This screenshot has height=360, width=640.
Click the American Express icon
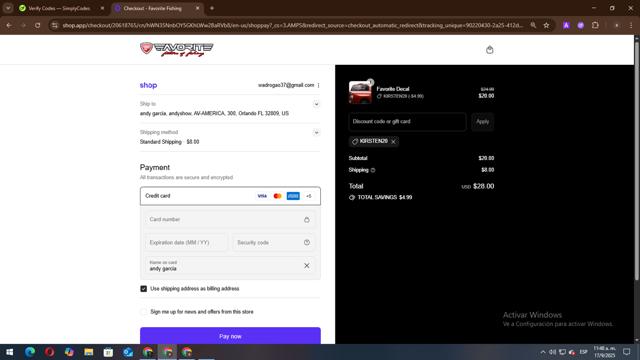(293, 196)
